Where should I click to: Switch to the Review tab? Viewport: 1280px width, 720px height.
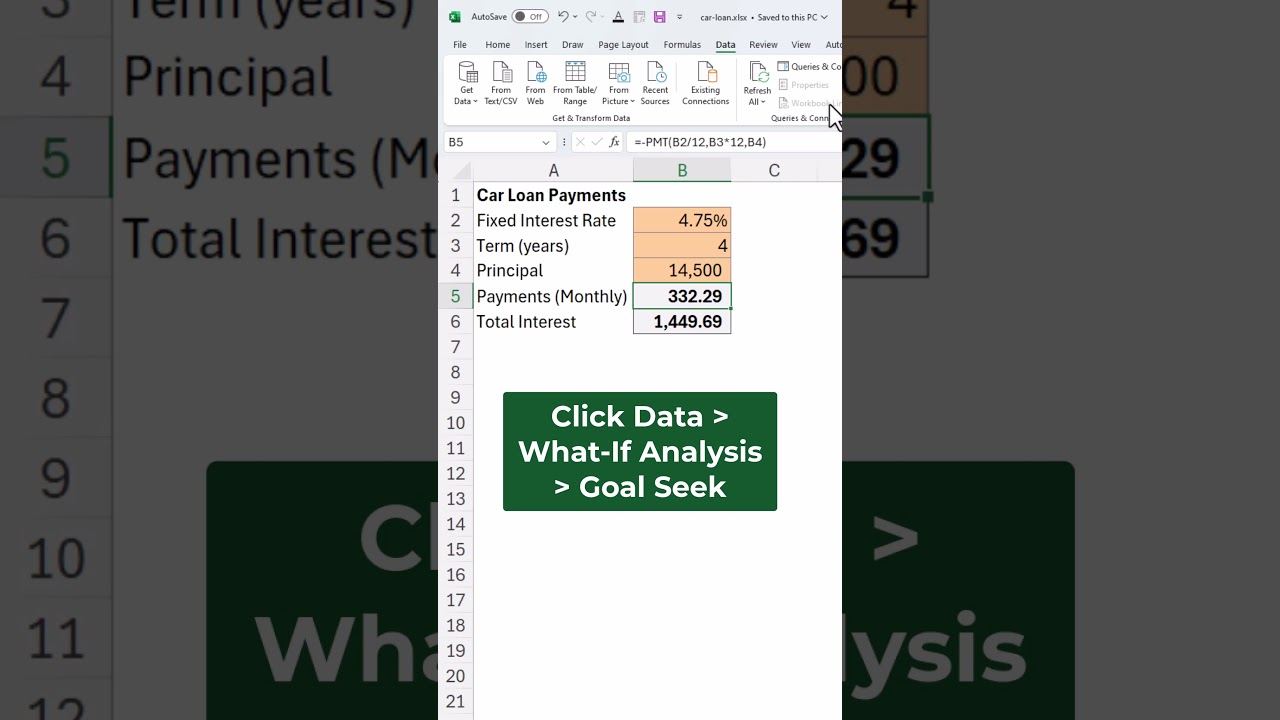pos(763,45)
